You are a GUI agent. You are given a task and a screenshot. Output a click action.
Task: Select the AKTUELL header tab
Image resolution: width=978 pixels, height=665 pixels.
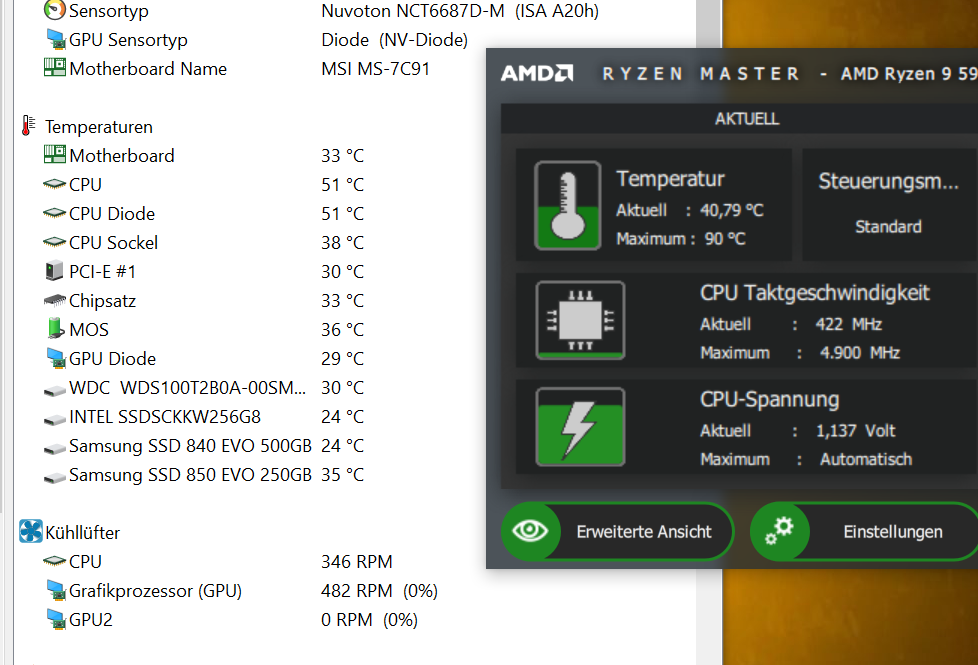coord(747,119)
